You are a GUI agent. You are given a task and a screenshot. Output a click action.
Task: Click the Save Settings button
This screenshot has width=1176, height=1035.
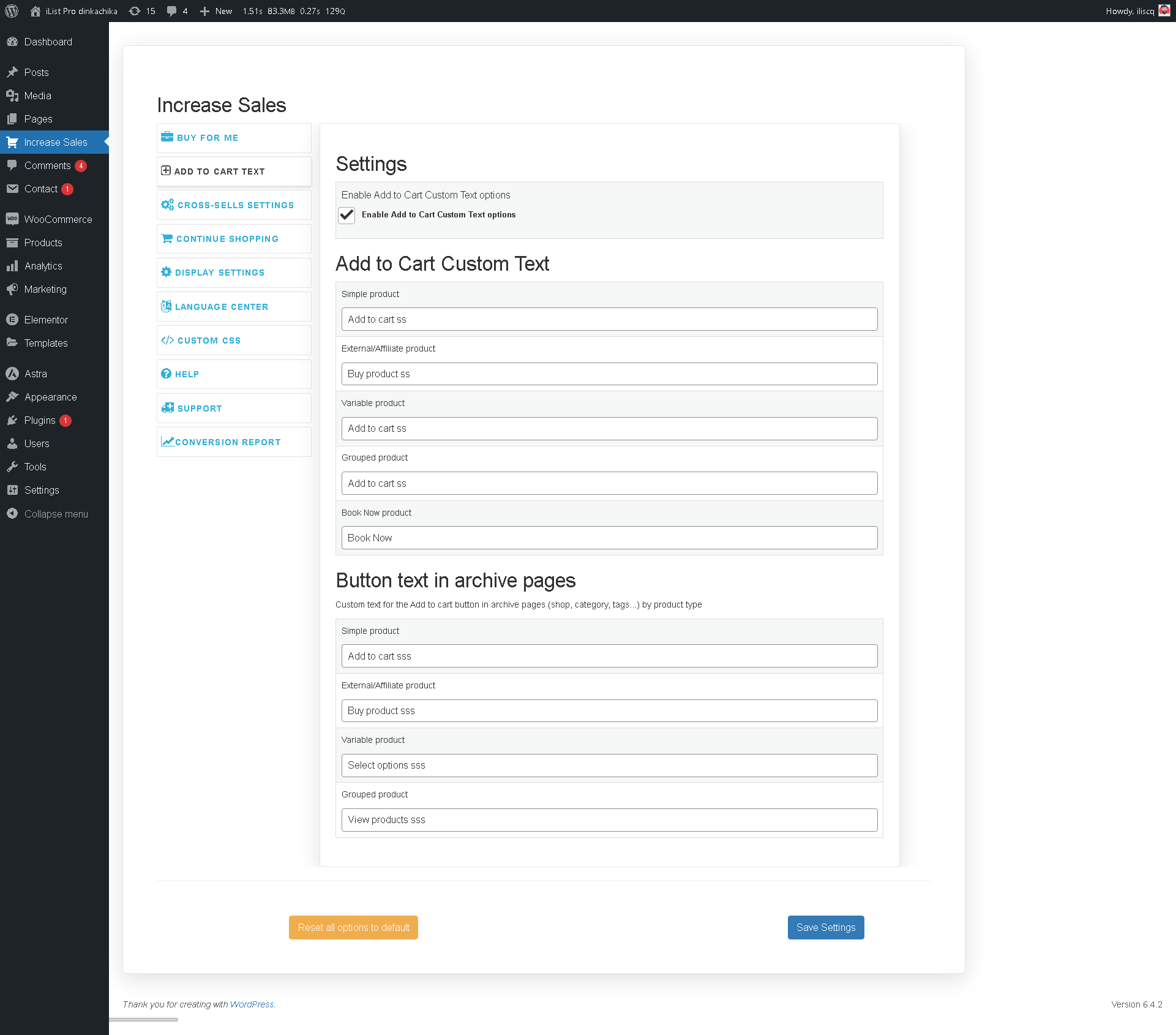point(825,927)
